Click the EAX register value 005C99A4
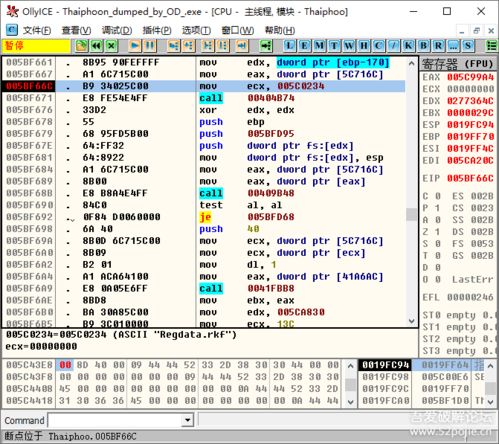The height and width of the screenshot is (444, 499). pos(470,77)
